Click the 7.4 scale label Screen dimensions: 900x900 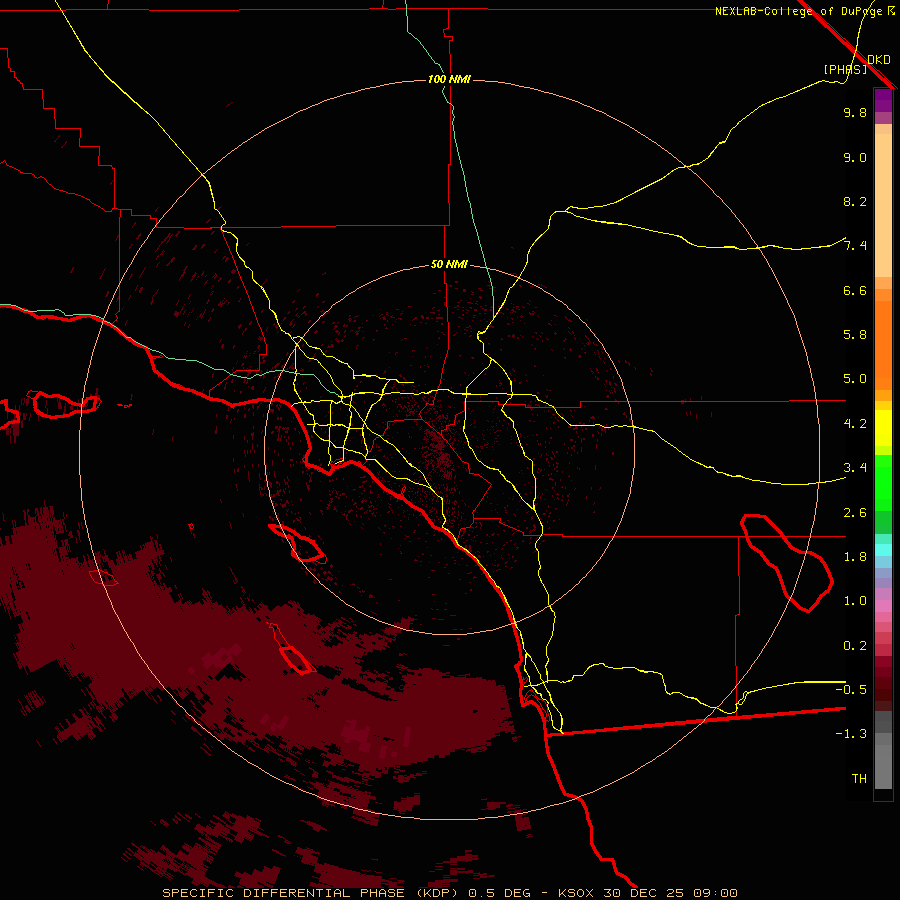pyautogui.click(x=855, y=246)
